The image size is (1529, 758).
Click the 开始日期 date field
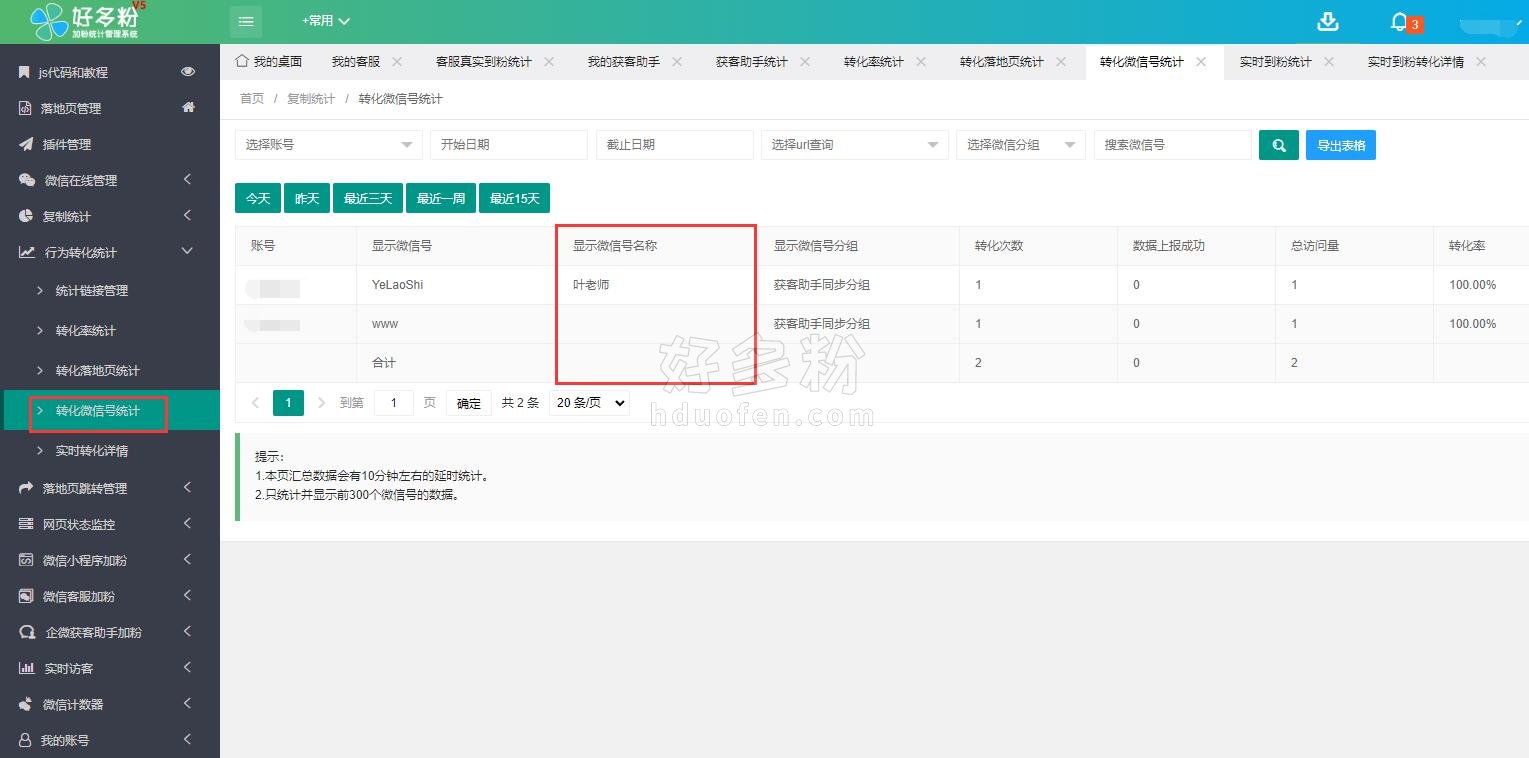[509, 145]
